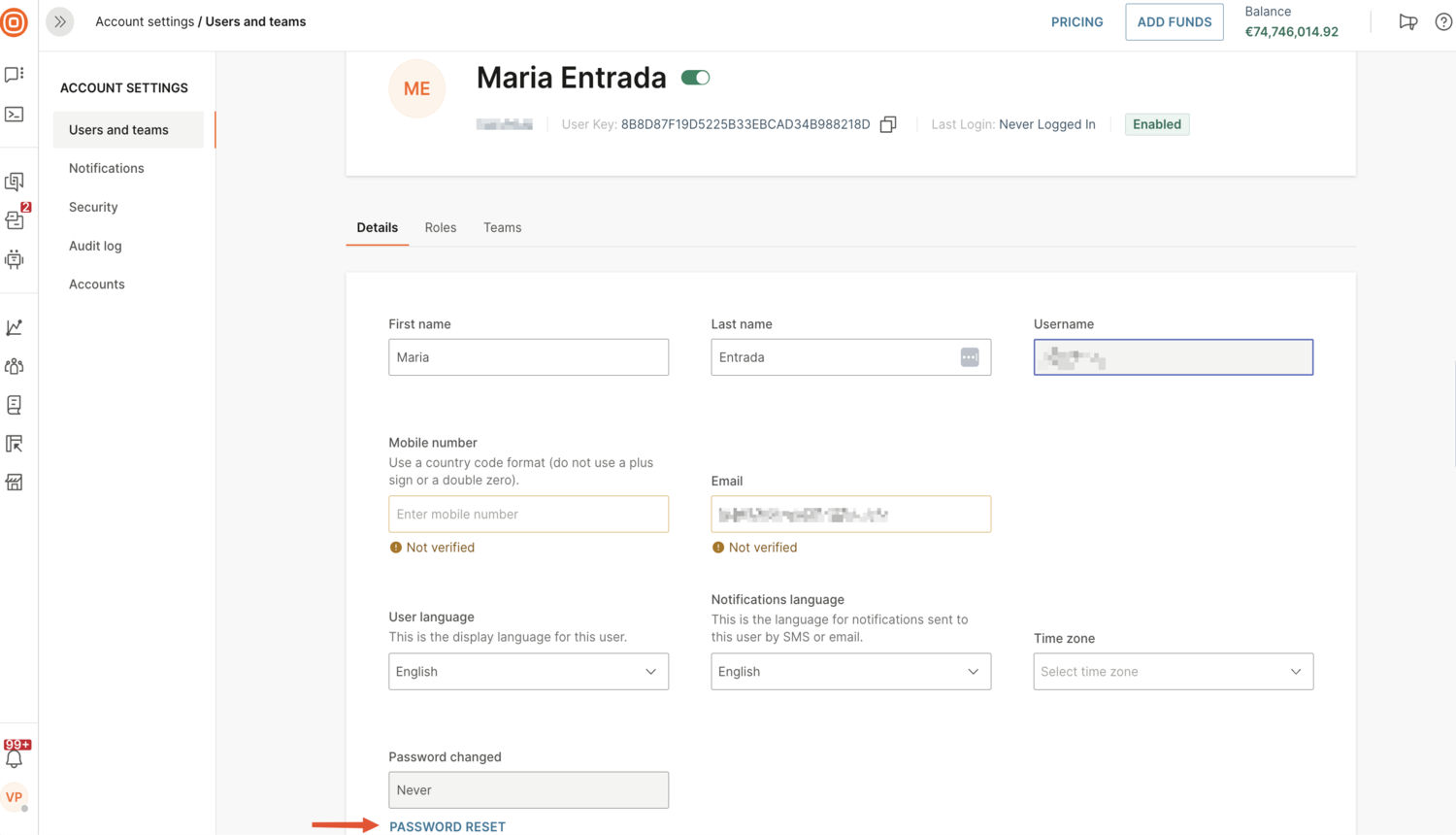Click the PASSWORD RESET link
Viewport: 1456px width, 835px height.
pyautogui.click(x=447, y=826)
